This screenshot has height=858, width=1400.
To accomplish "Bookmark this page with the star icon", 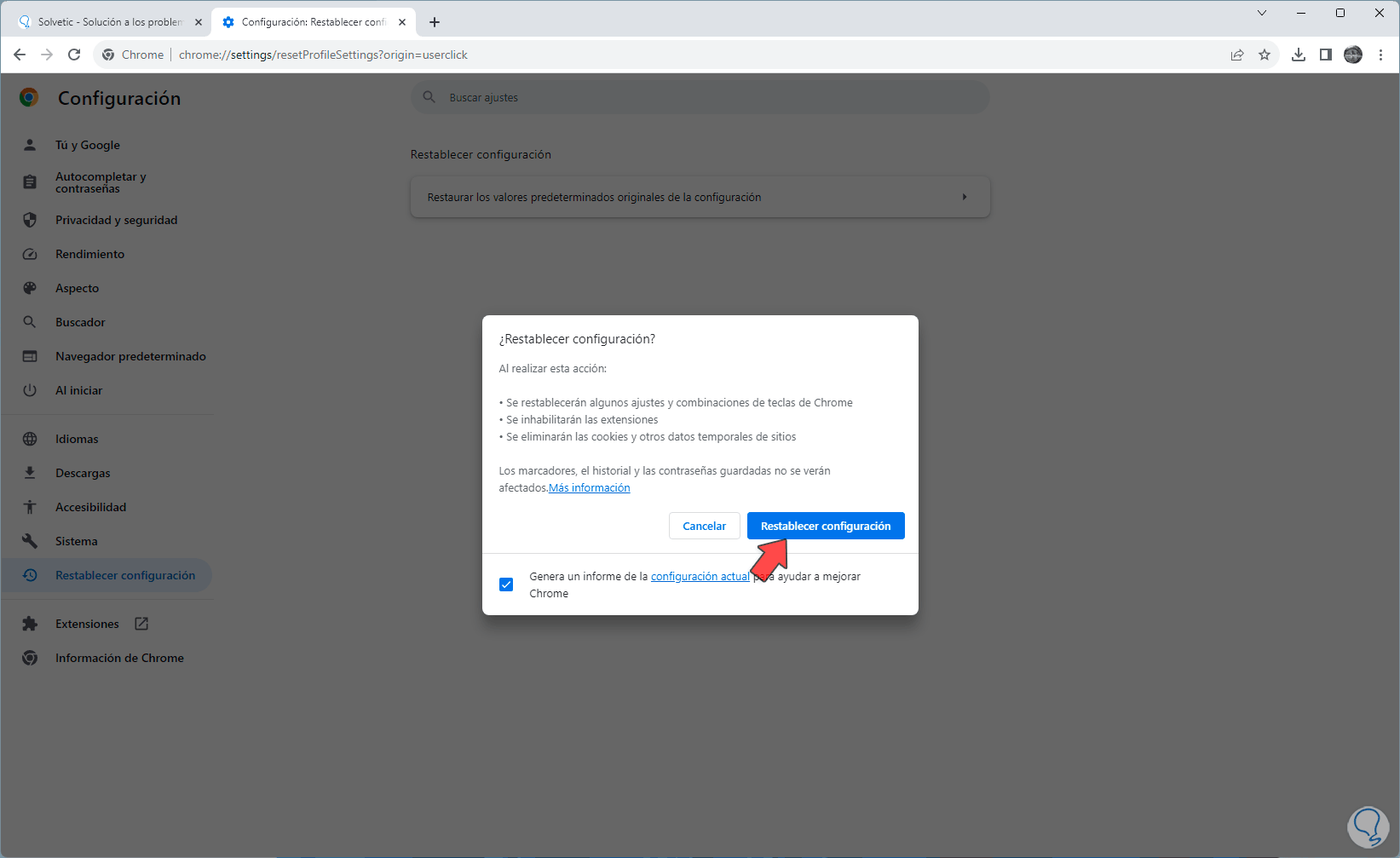I will click(1265, 55).
